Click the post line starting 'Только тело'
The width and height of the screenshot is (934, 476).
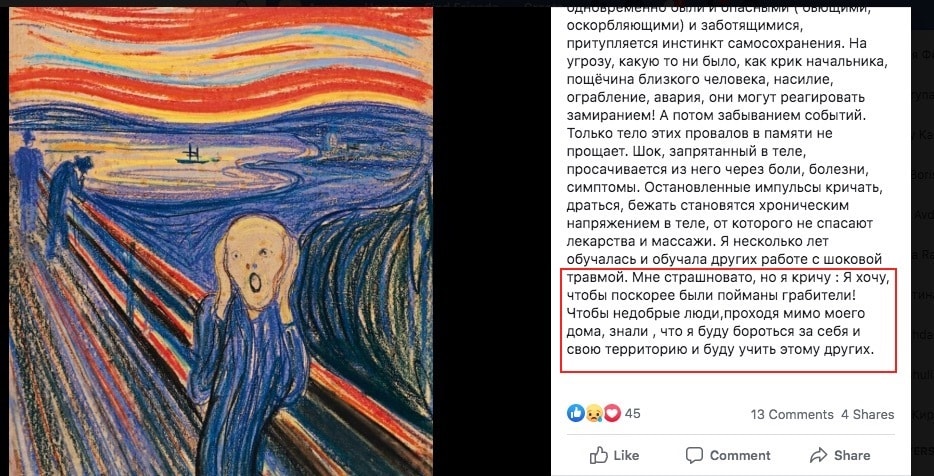tap(696, 133)
